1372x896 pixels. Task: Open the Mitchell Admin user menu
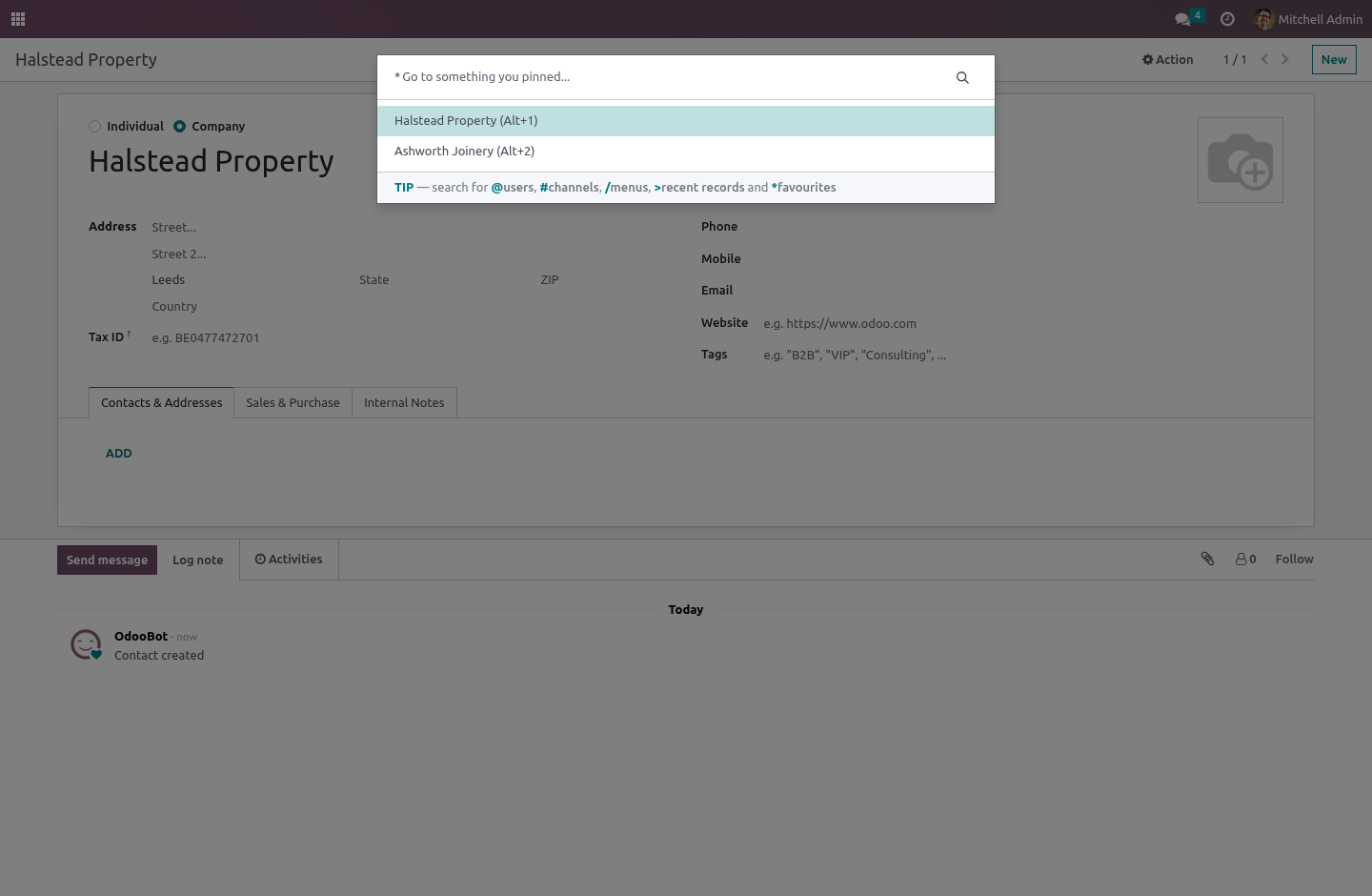click(x=1308, y=19)
